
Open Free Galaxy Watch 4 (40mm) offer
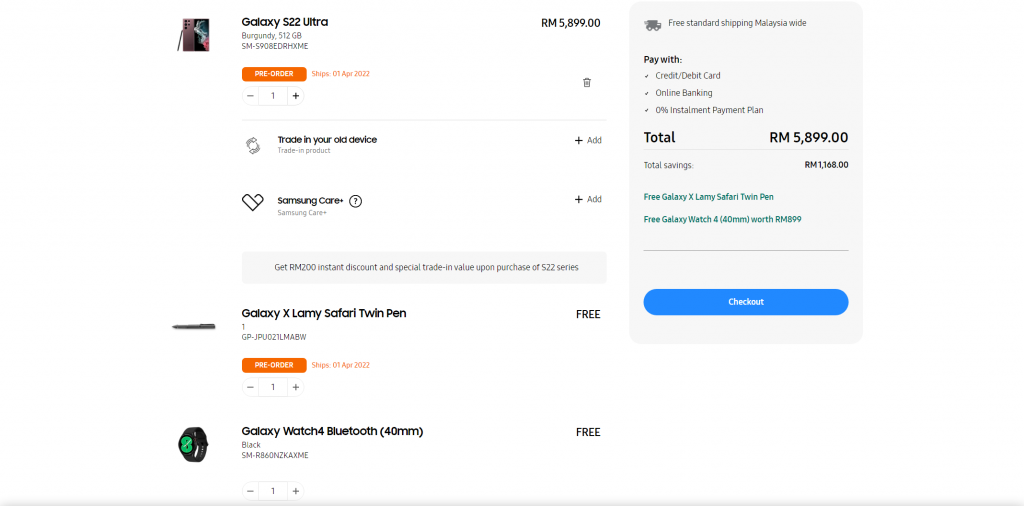pos(722,219)
